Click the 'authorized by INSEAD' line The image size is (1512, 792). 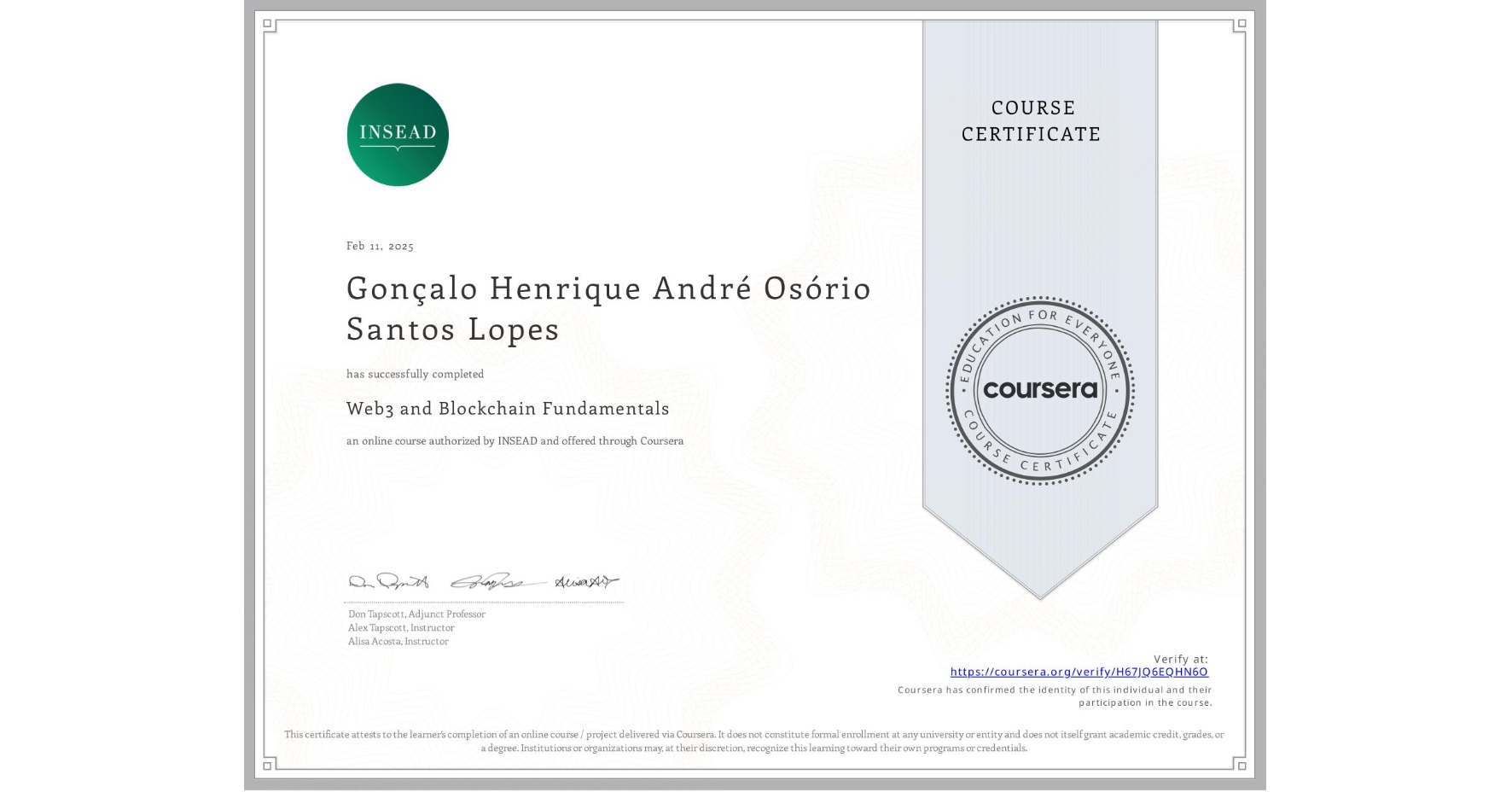(515, 441)
